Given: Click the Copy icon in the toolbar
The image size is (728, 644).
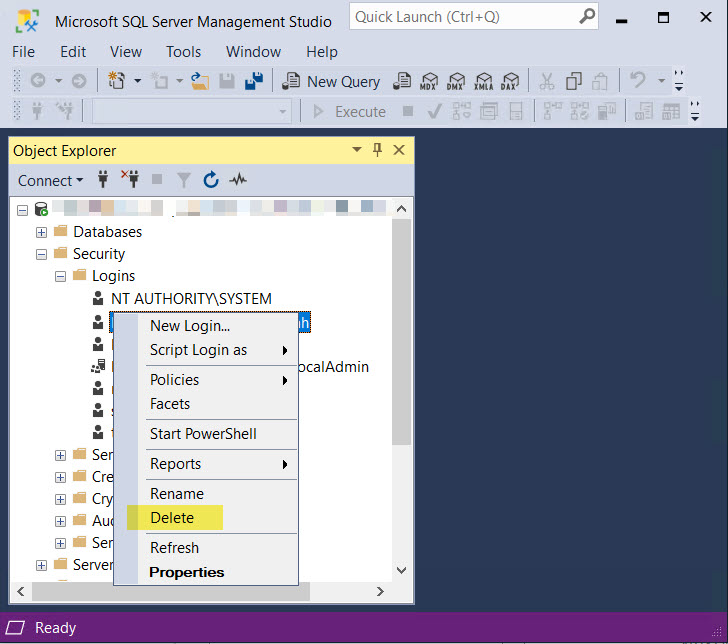Looking at the screenshot, I should 573,82.
